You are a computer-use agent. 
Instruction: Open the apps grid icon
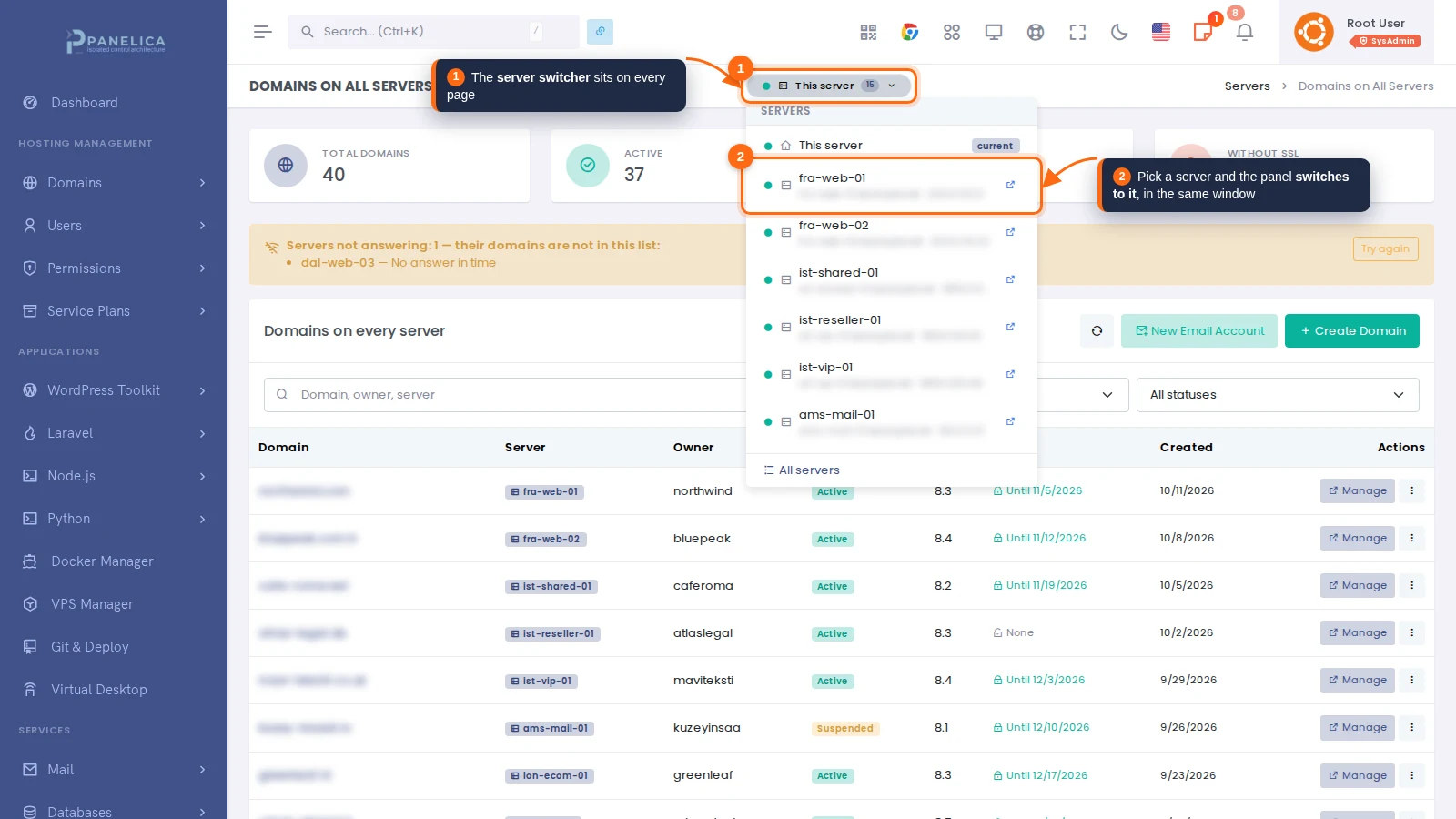[x=952, y=32]
